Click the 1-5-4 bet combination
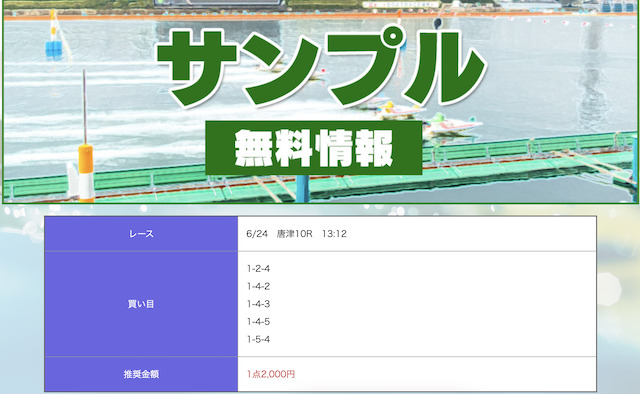 click(x=258, y=339)
